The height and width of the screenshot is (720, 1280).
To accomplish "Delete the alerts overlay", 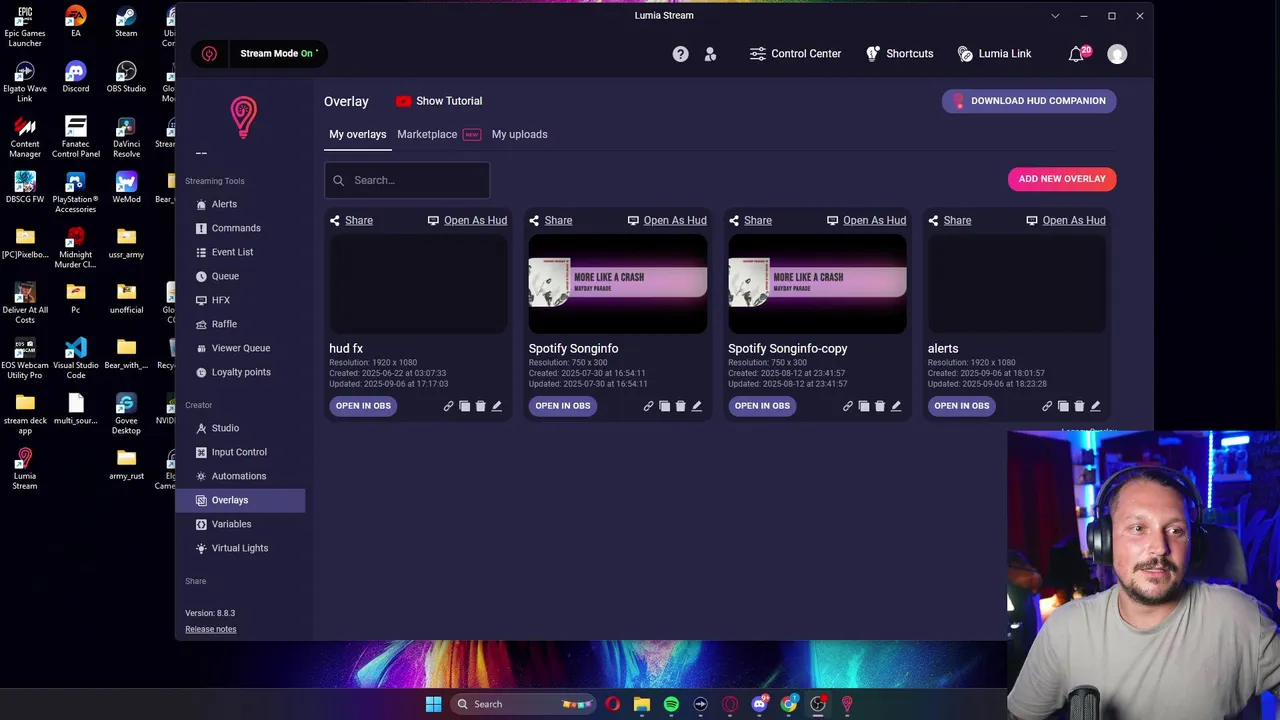I will (1079, 406).
